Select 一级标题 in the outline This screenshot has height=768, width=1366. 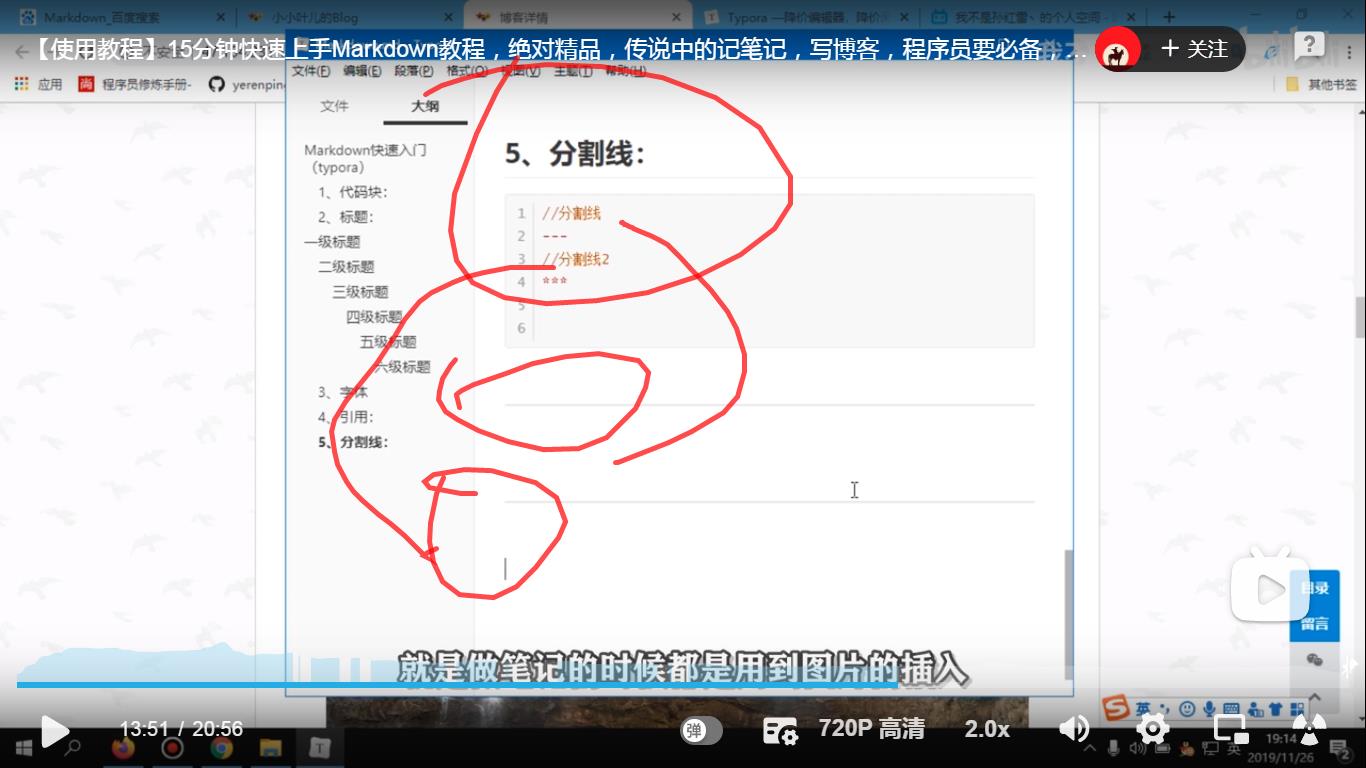tap(332, 242)
